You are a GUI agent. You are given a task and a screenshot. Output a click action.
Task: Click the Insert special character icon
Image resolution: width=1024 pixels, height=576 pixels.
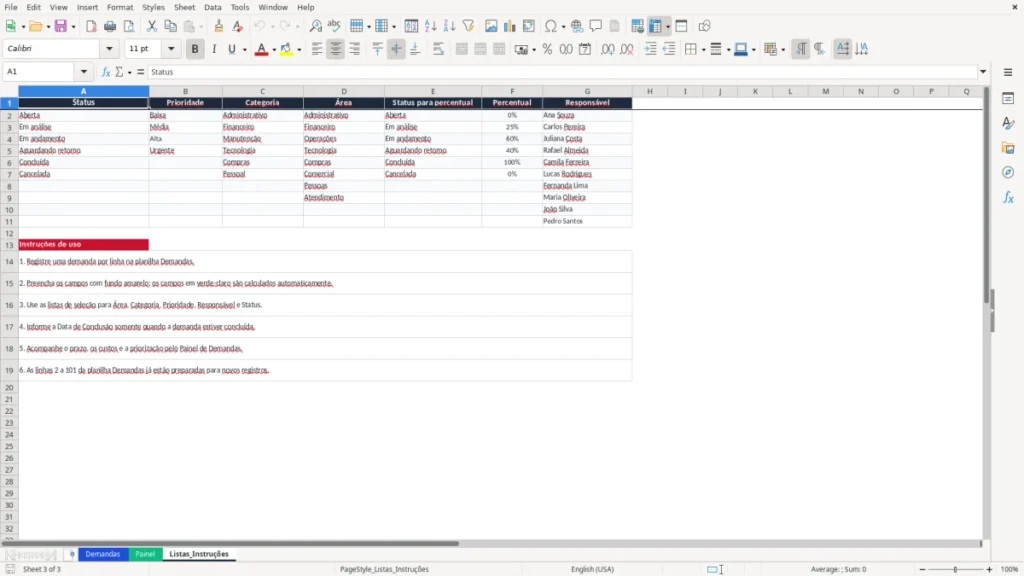coord(551,26)
